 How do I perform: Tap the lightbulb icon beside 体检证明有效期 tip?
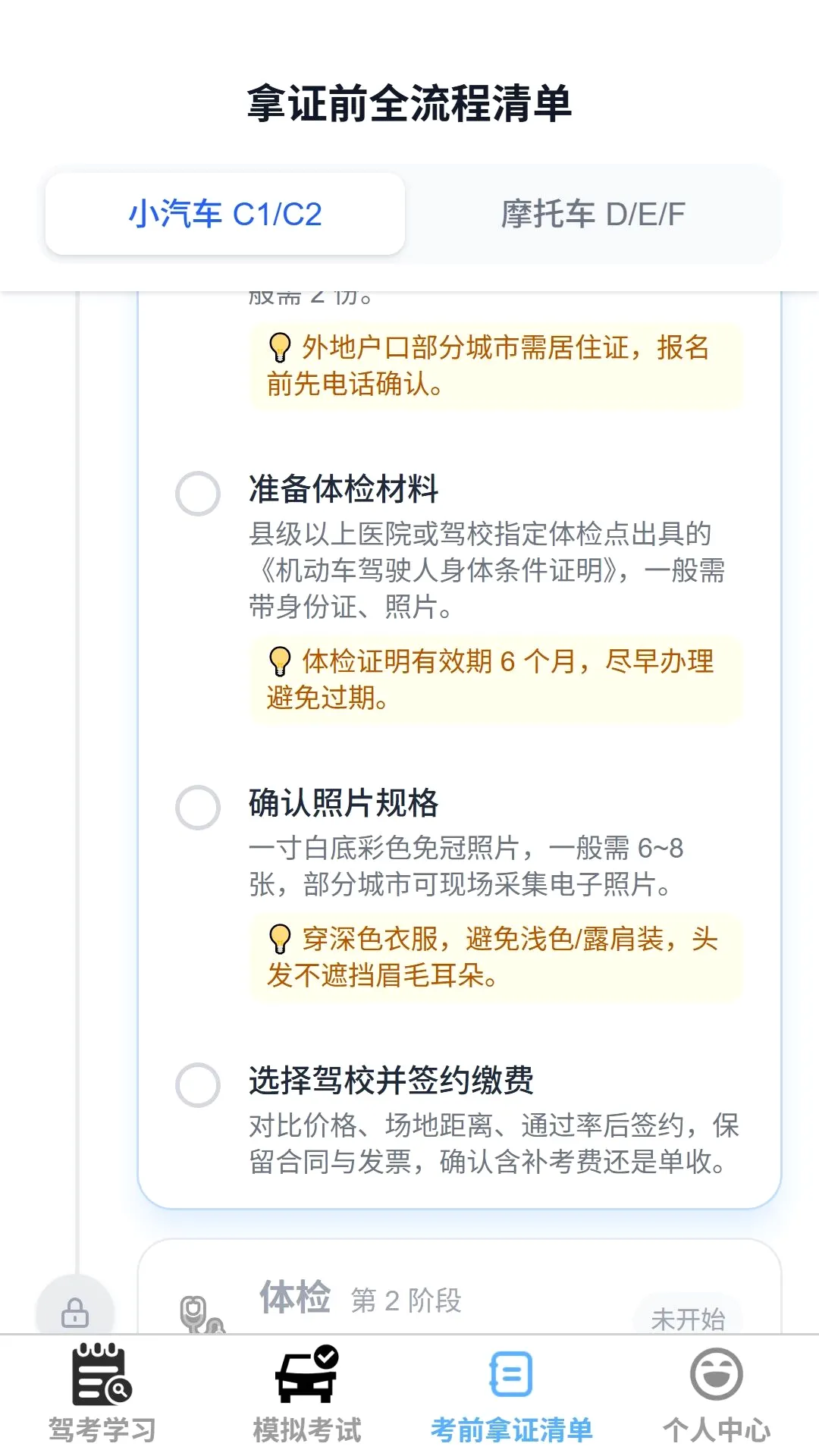pyautogui.click(x=280, y=661)
